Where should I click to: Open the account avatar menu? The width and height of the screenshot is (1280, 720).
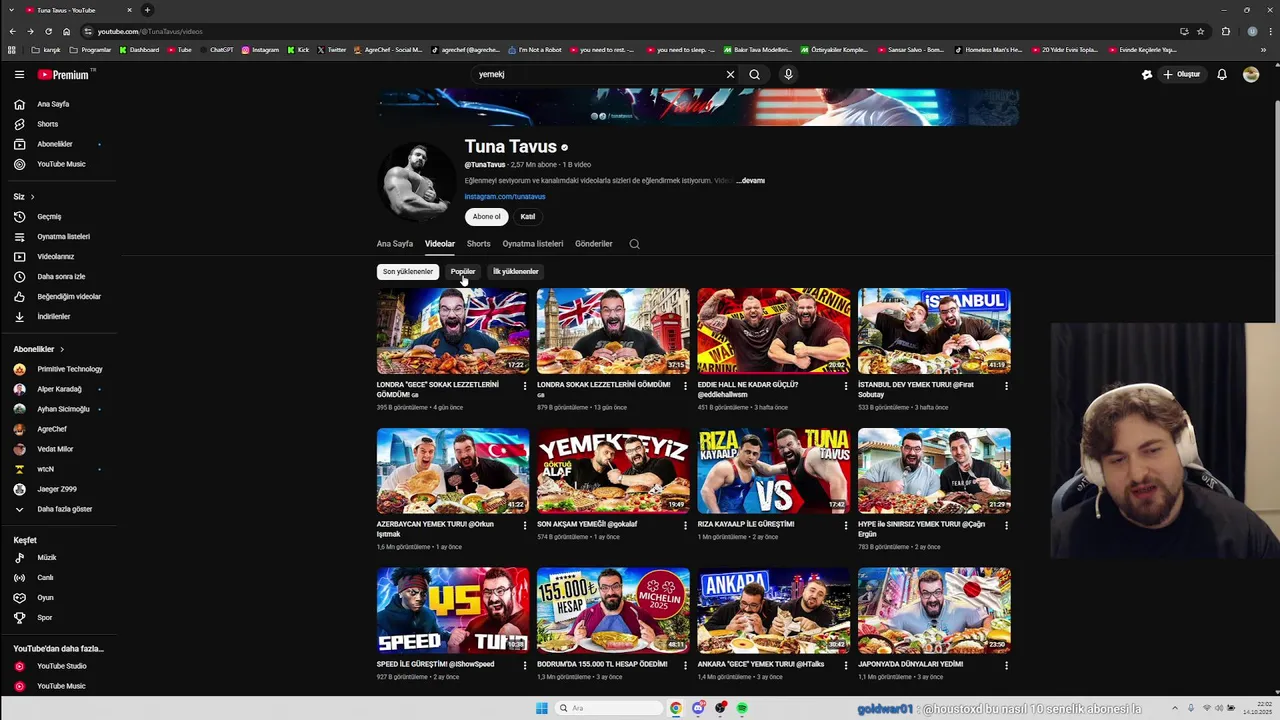coord(1251,74)
